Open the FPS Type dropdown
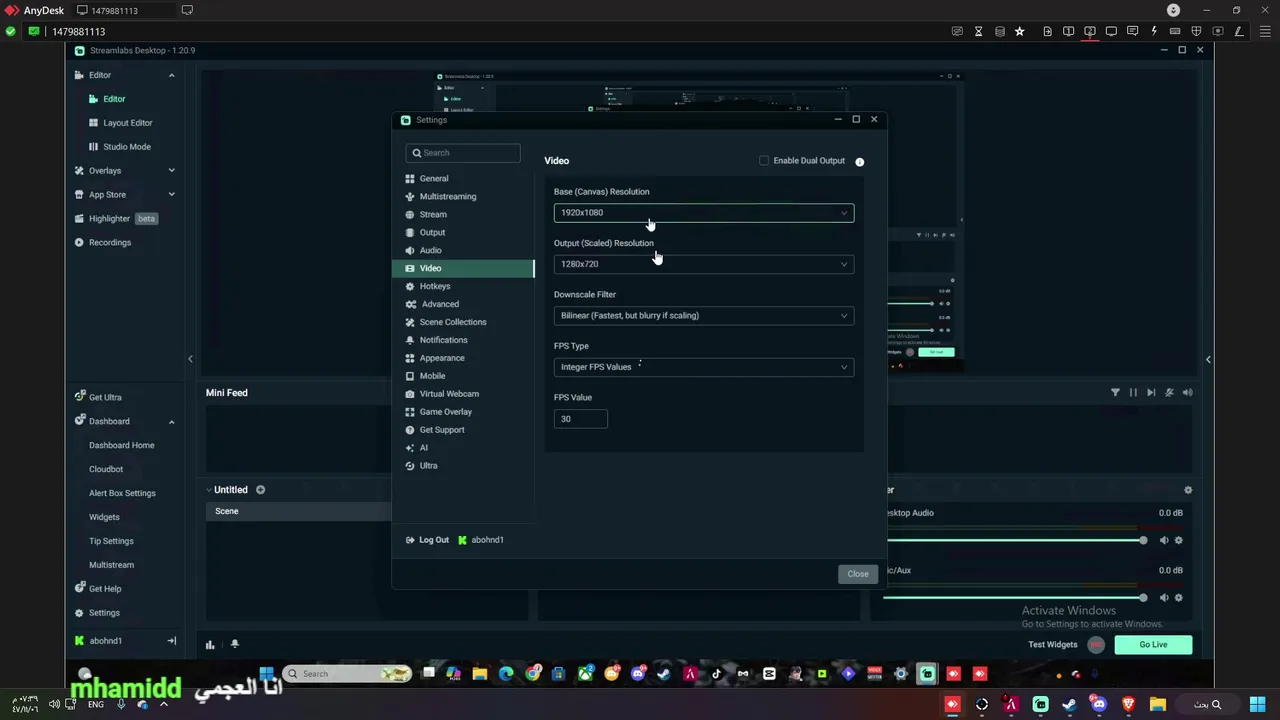The width and height of the screenshot is (1280, 720). 704,367
